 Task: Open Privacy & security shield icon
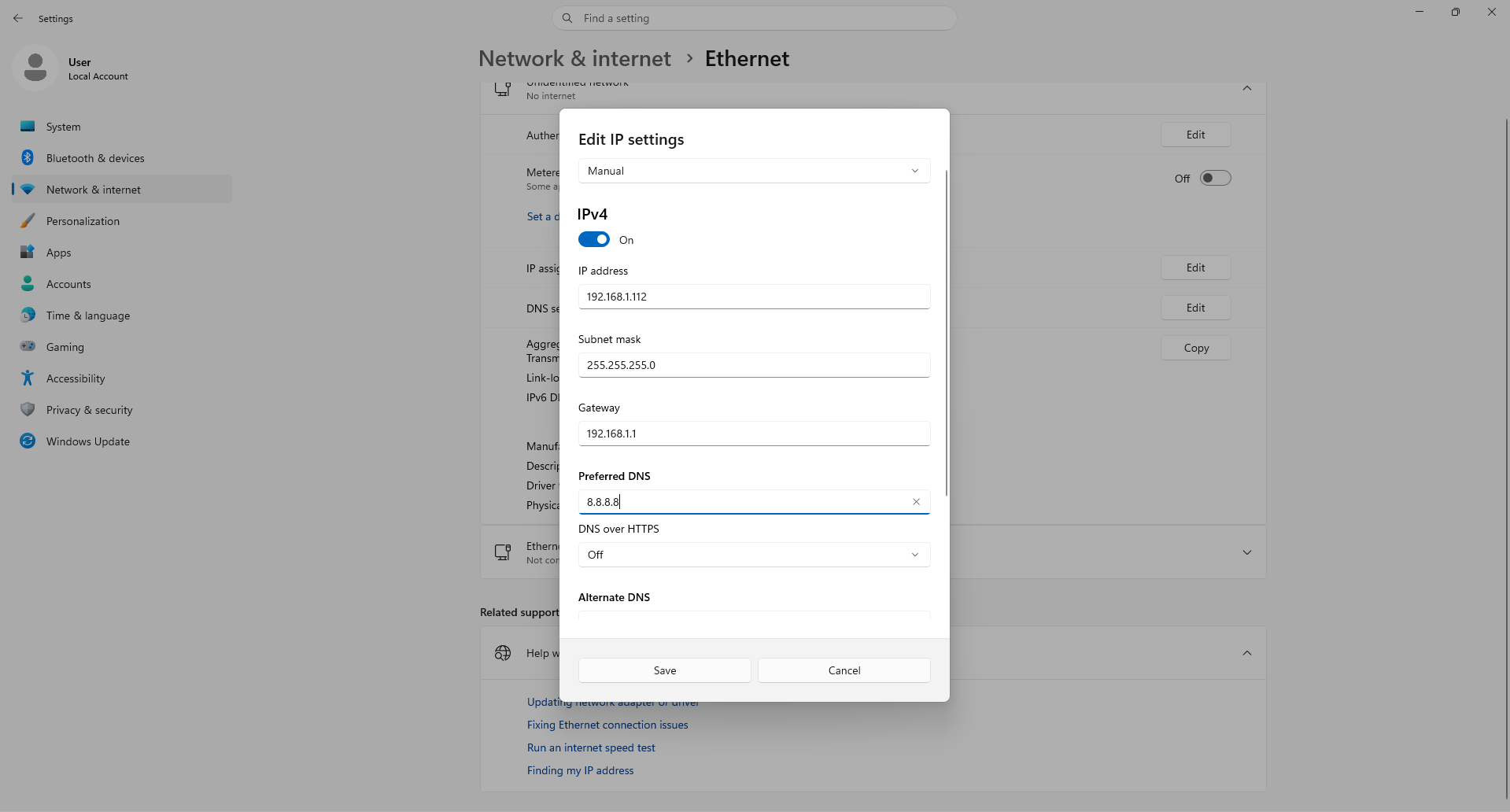coord(28,410)
